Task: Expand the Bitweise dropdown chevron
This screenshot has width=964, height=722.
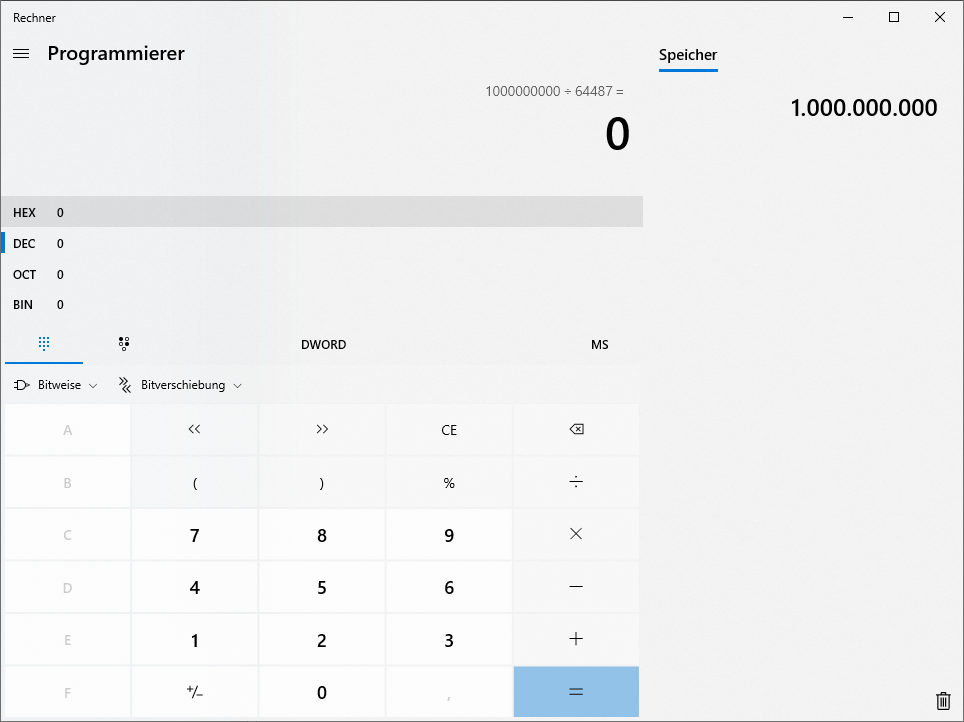Action: pyautogui.click(x=93, y=386)
